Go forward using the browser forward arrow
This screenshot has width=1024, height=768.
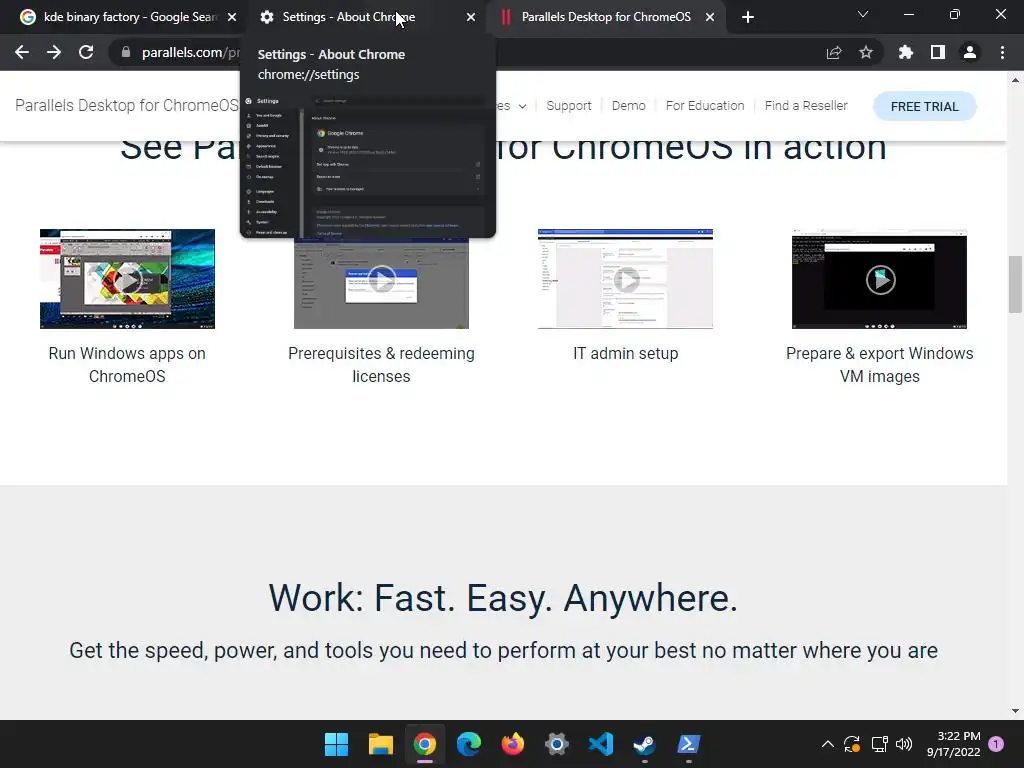(54, 52)
